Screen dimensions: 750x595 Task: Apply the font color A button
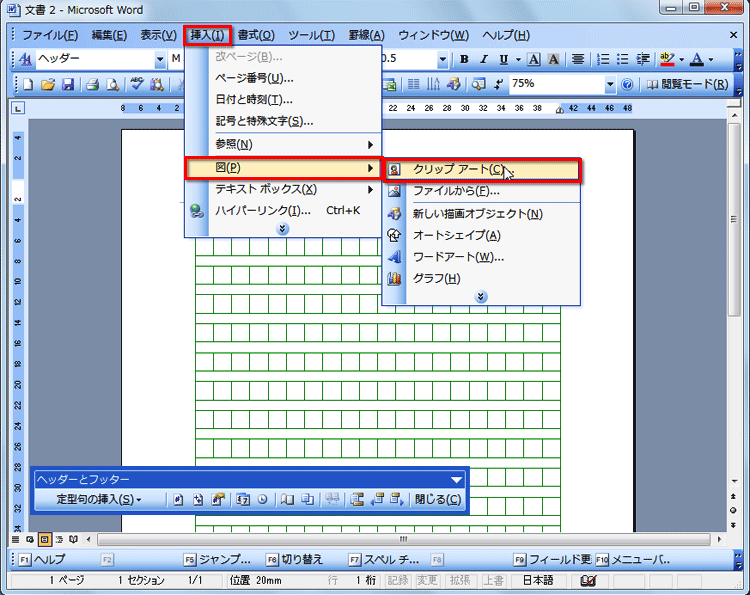coord(697,59)
